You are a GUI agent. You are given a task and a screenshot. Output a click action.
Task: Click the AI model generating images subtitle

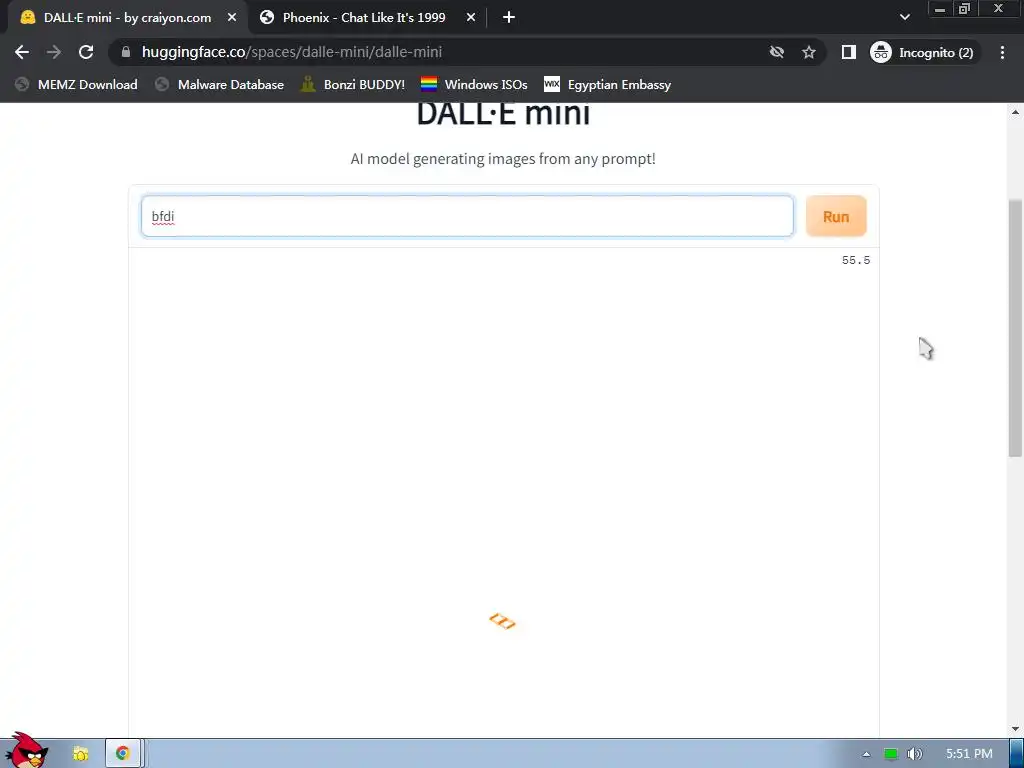coord(503,159)
